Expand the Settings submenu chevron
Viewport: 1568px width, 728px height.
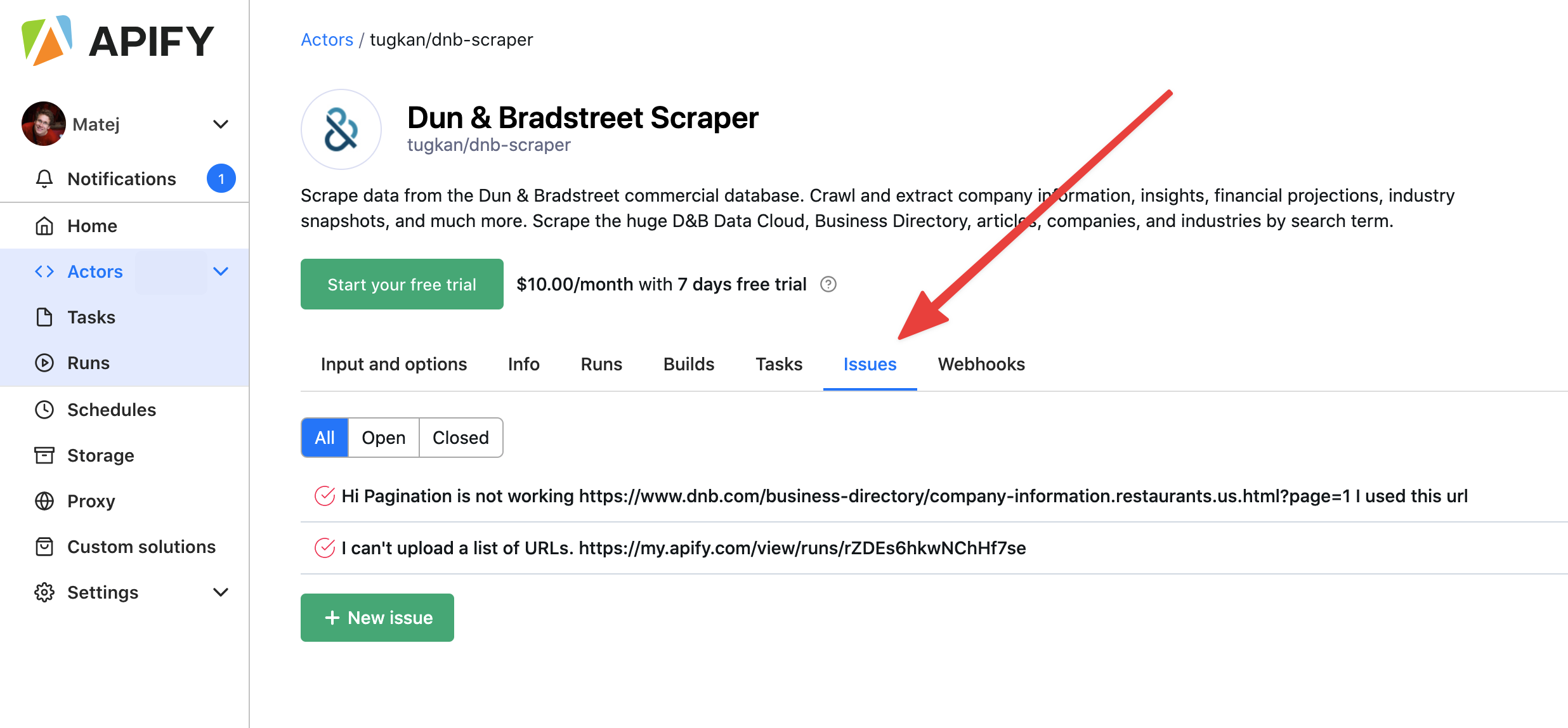220,592
